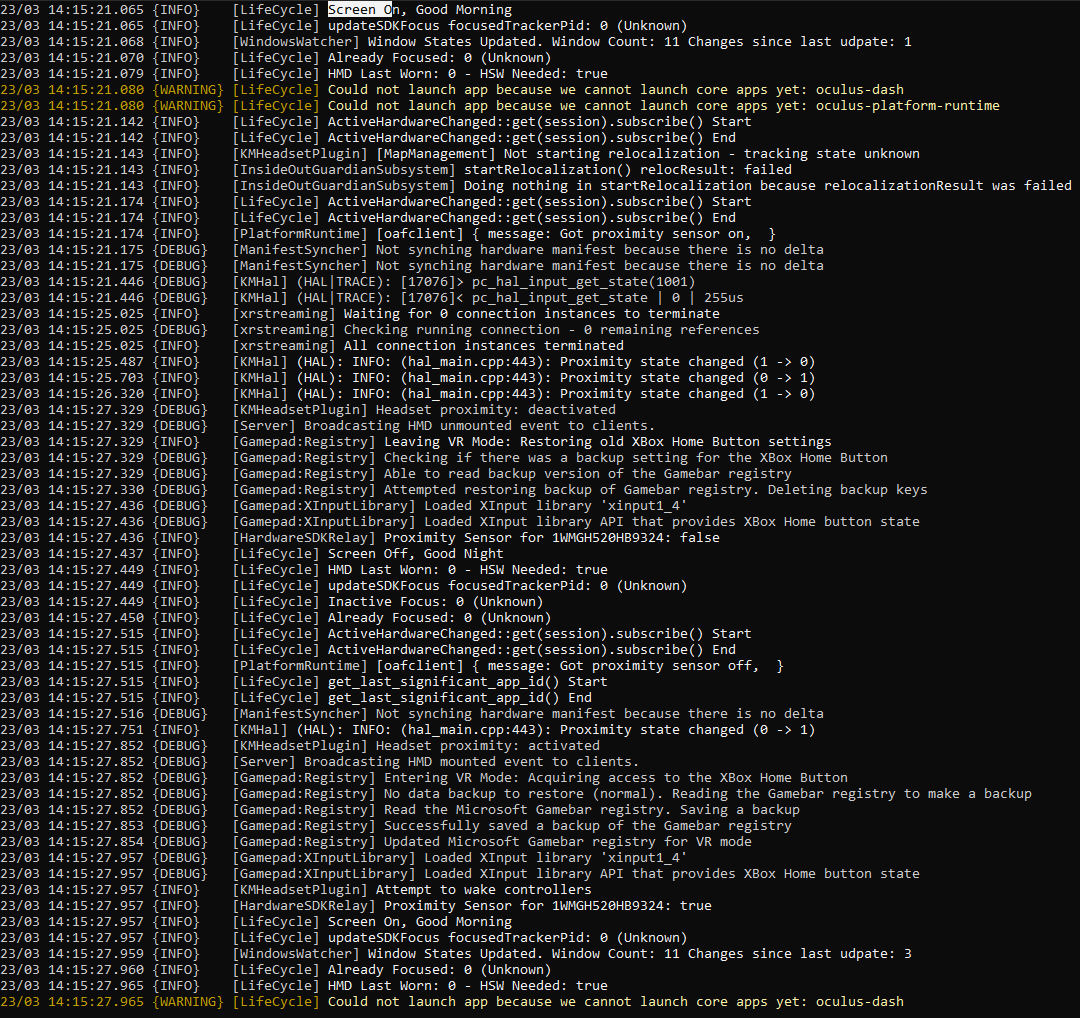Click the warning line mentioning oculus-platform-runtime

pos(500,105)
